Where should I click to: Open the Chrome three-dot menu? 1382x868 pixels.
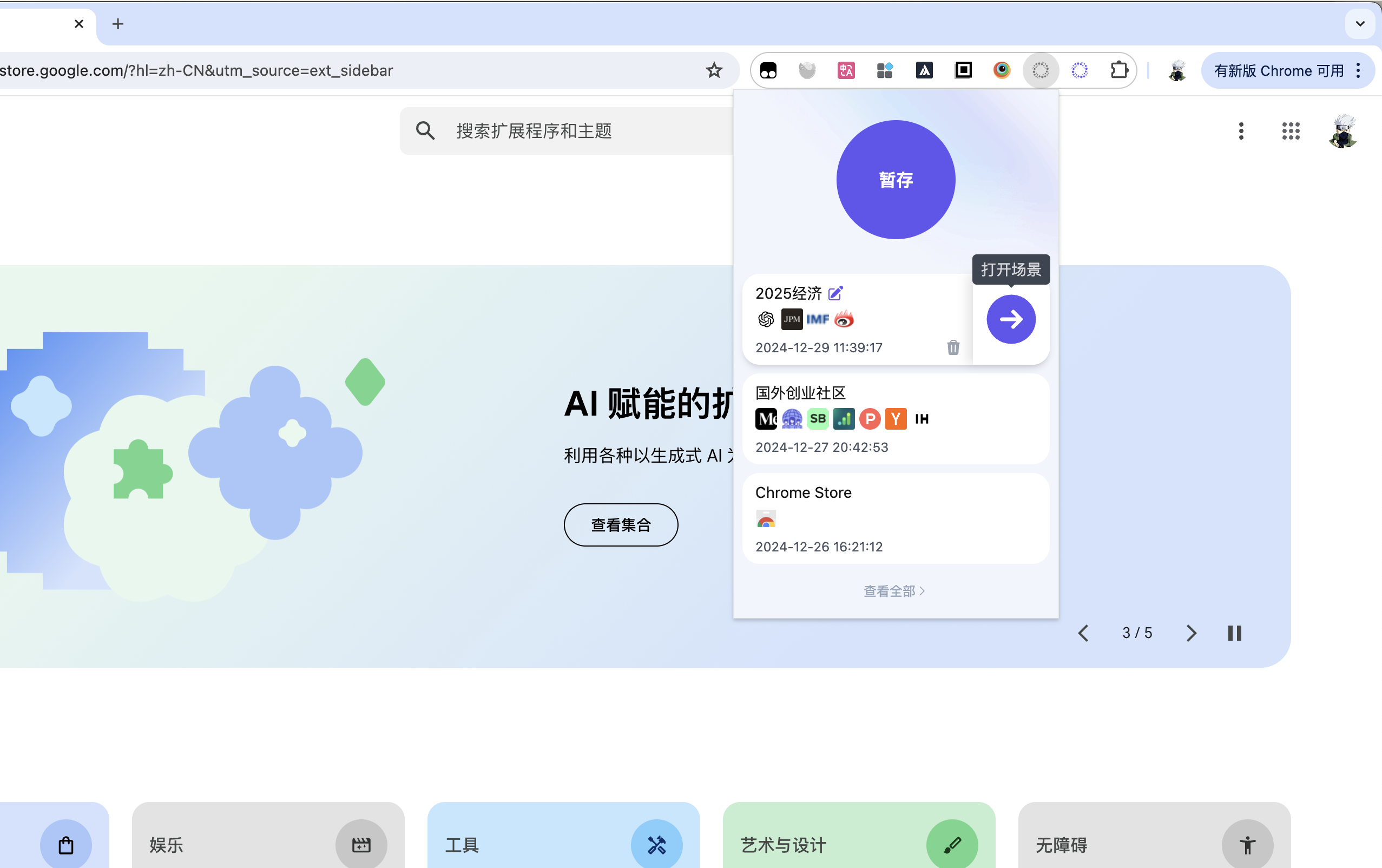pyautogui.click(x=1358, y=70)
